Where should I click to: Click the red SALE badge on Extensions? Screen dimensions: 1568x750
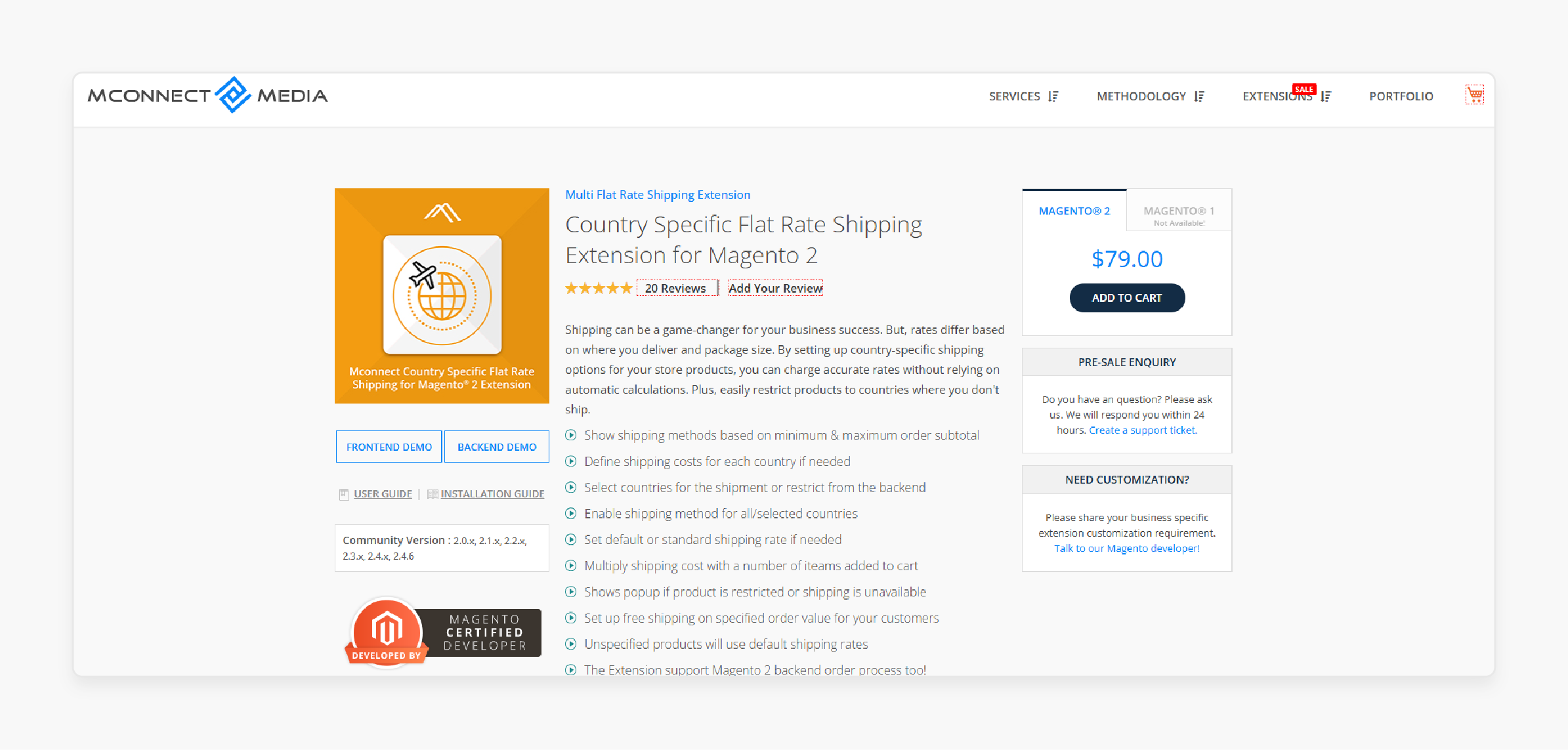(1304, 89)
